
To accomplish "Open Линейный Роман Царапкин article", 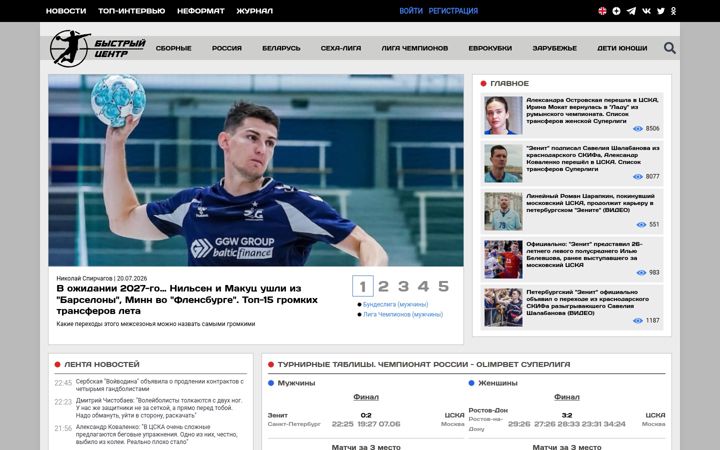I will 591,203.
